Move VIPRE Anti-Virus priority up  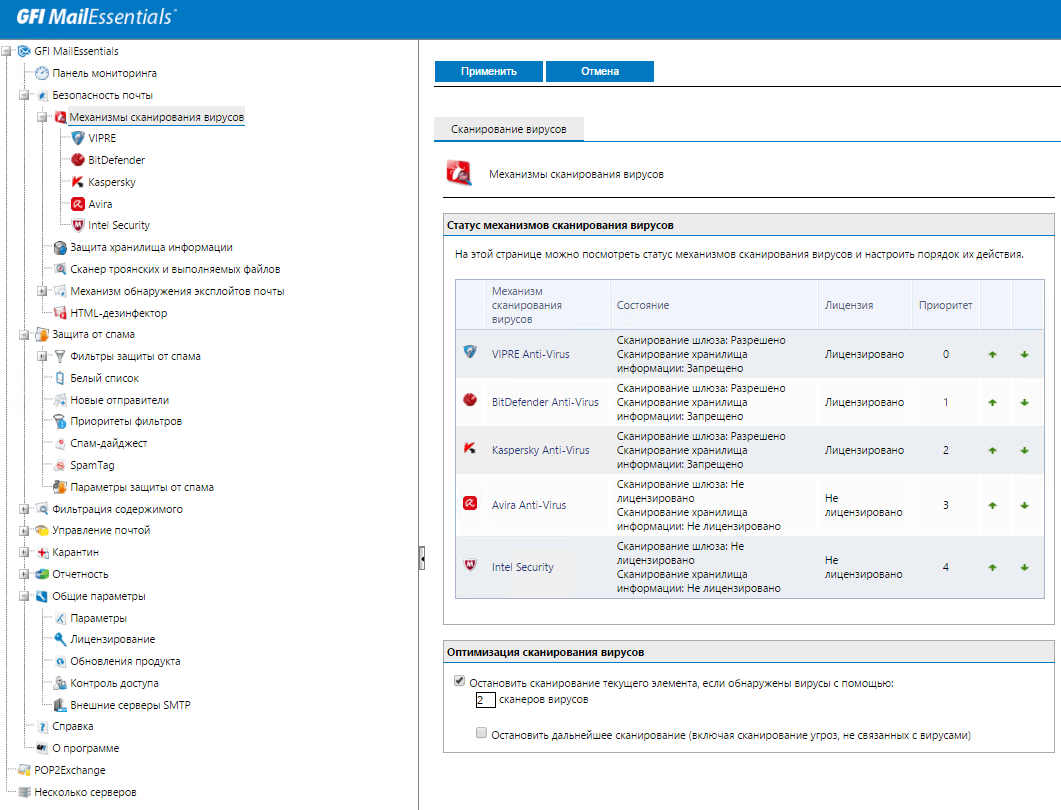[x=992, y=355]
